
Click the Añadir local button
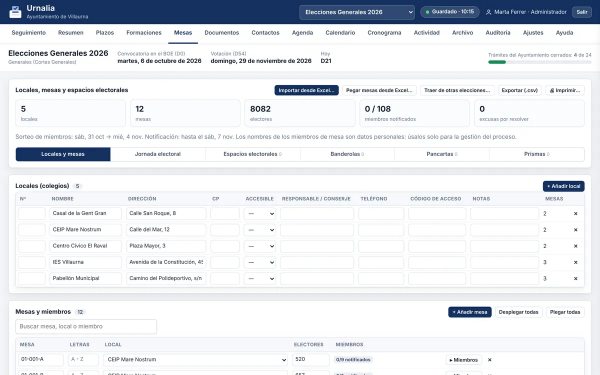pyautogui.click(x=563, y=186)
